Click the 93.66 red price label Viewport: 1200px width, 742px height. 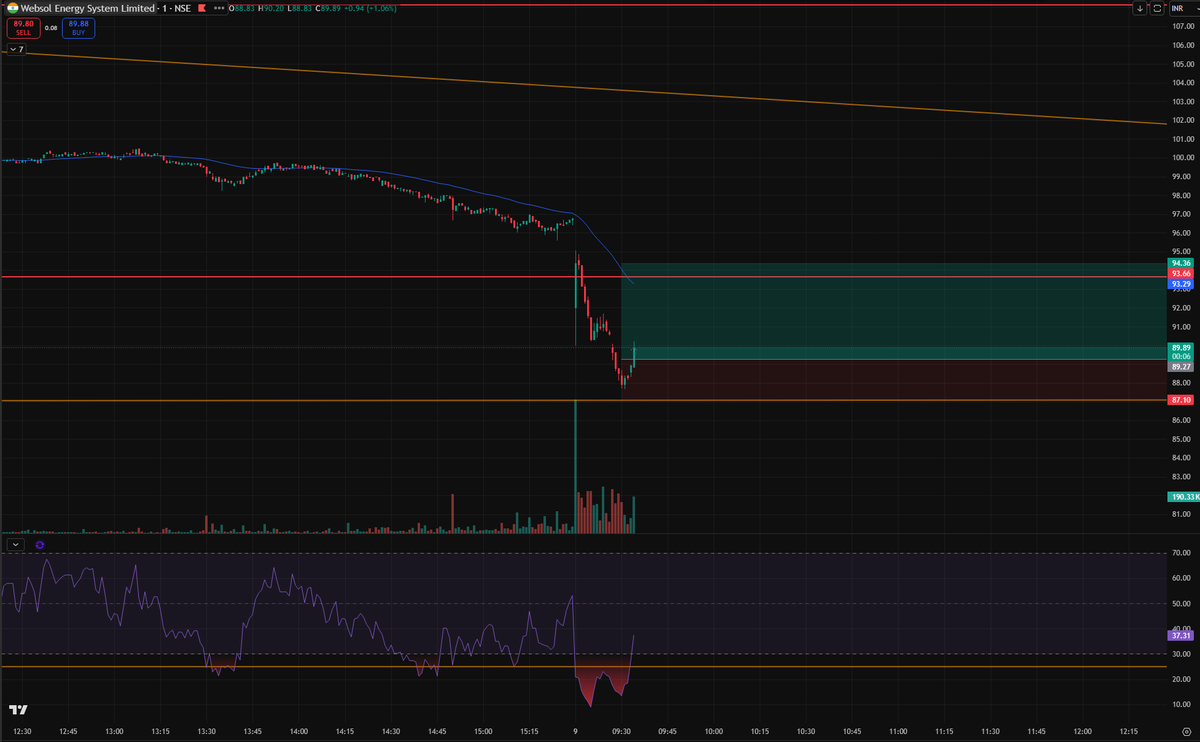1181,273
